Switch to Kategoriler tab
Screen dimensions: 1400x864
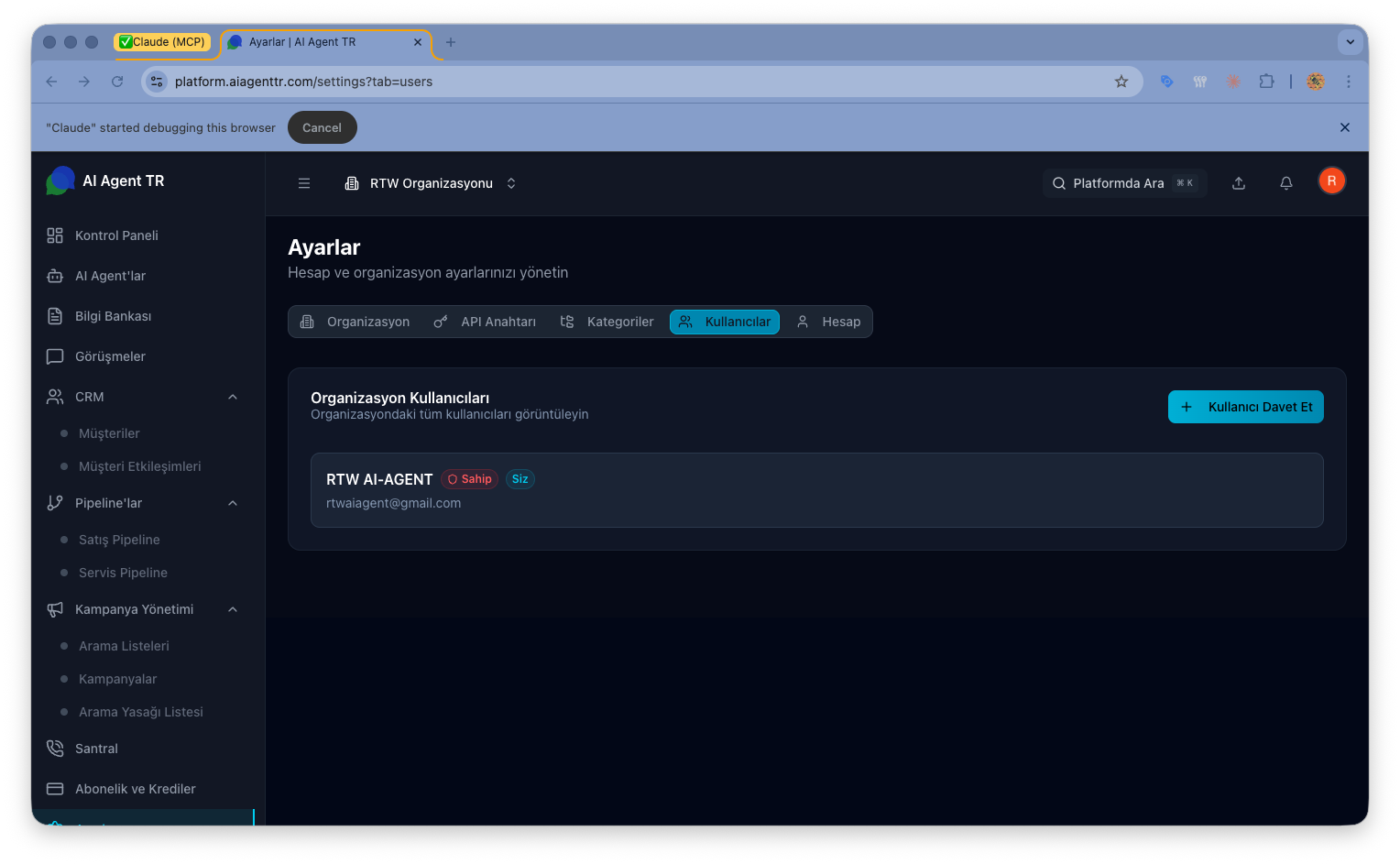607,322
